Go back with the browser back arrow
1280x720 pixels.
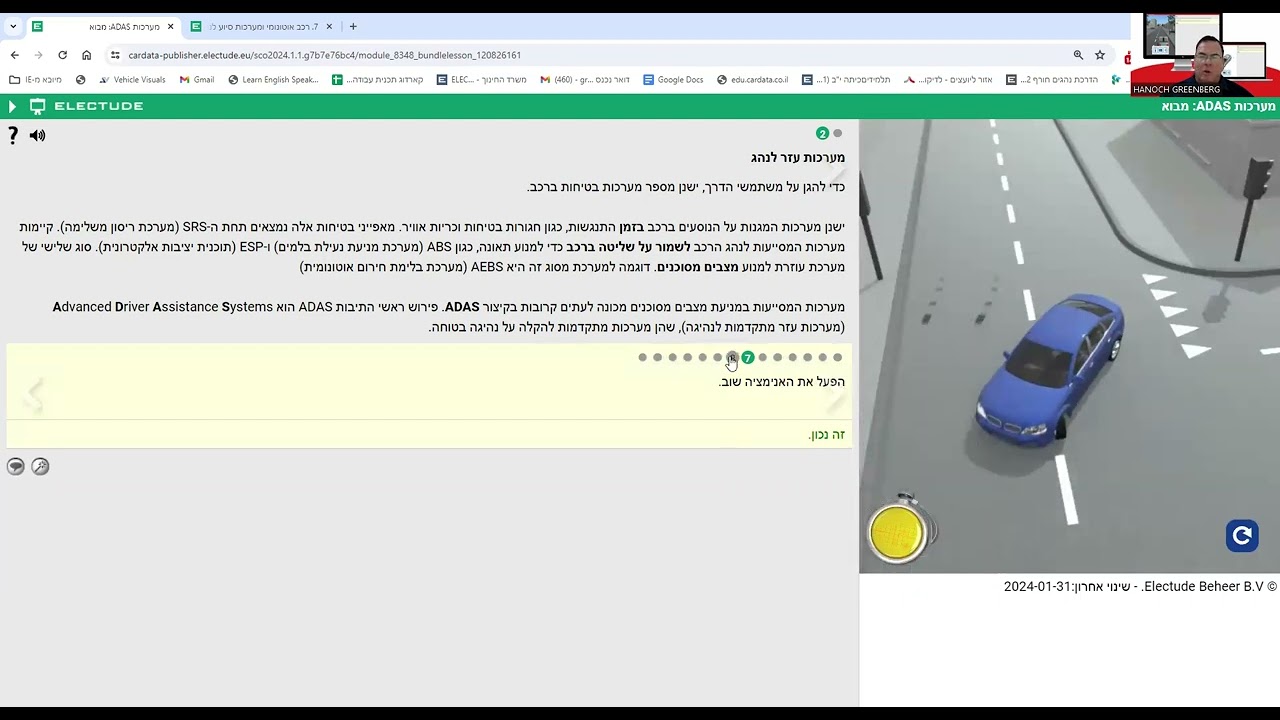click(x=14, y=55)
